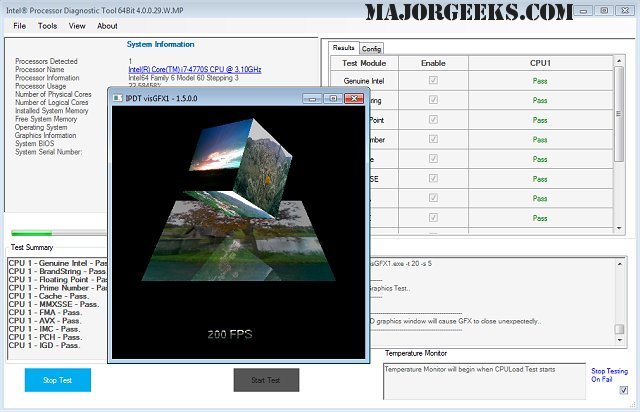Screen dimensions: 640x412
Task: Click the Graphics Information label
Action: point(45,135)
